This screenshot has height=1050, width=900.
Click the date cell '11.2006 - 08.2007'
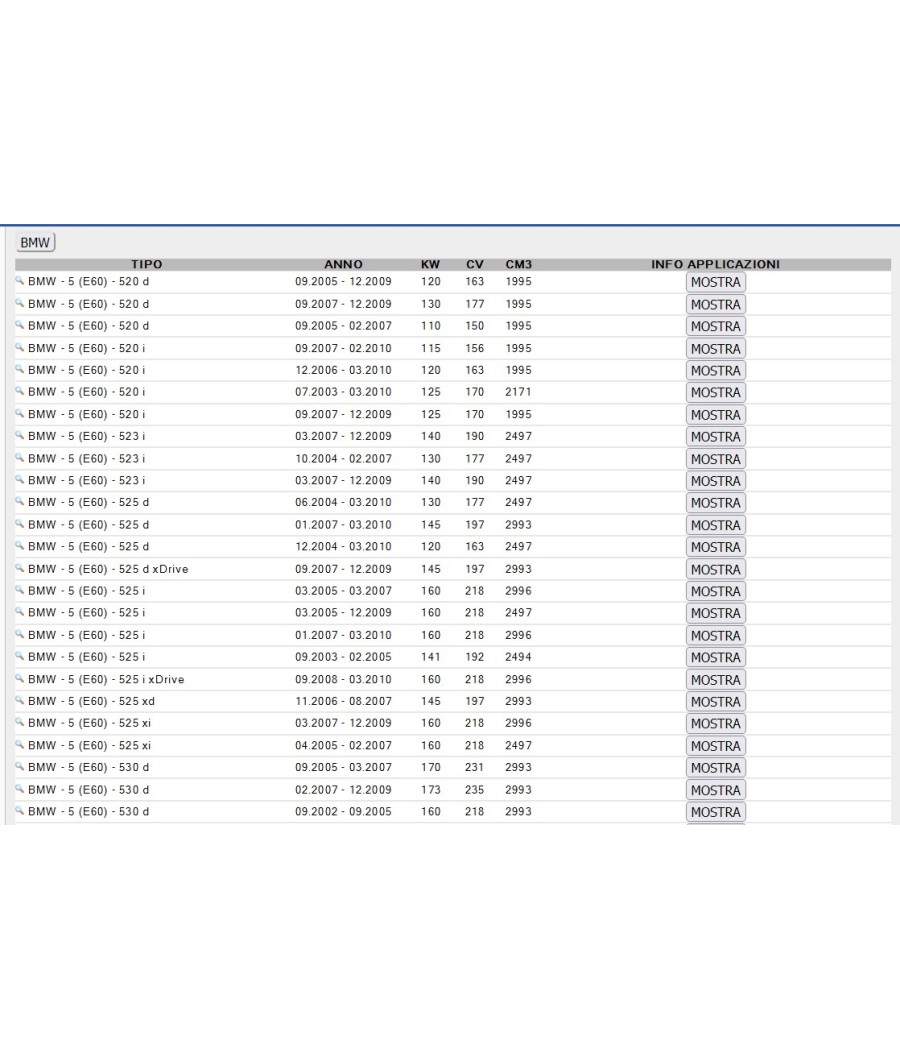point(344,701)
